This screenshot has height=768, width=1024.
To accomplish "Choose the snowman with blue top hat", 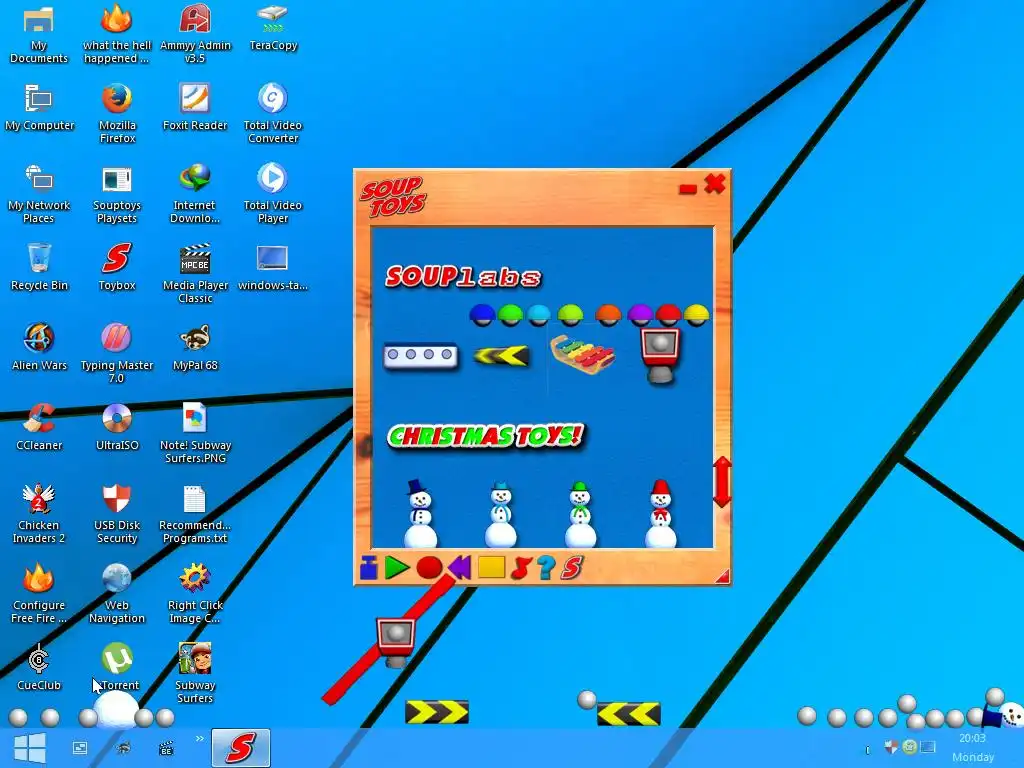I will click(420, 514).
